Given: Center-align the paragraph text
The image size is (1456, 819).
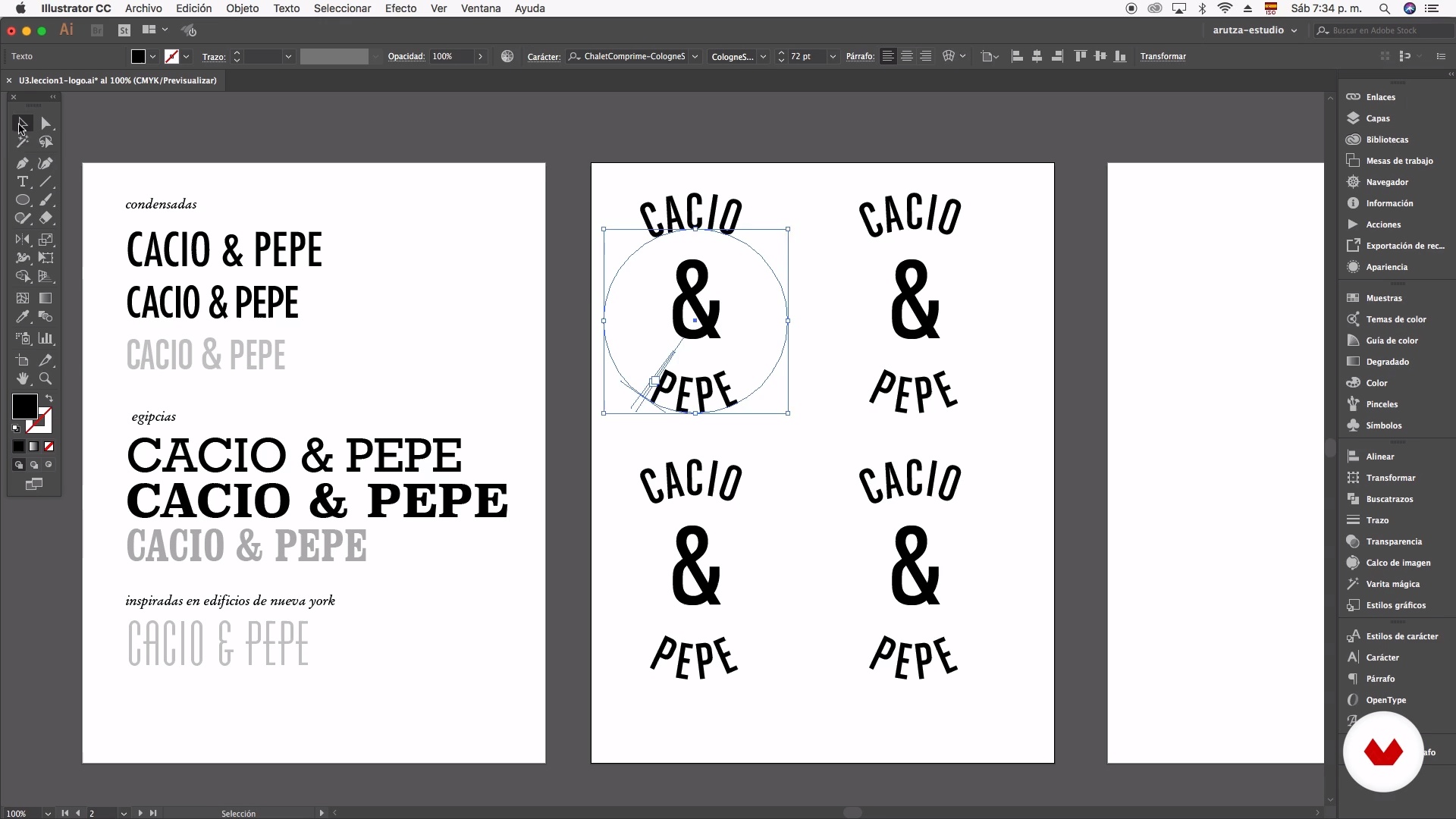Looking at the screenshot, I should pyautogui.click(x=907, y=56).
